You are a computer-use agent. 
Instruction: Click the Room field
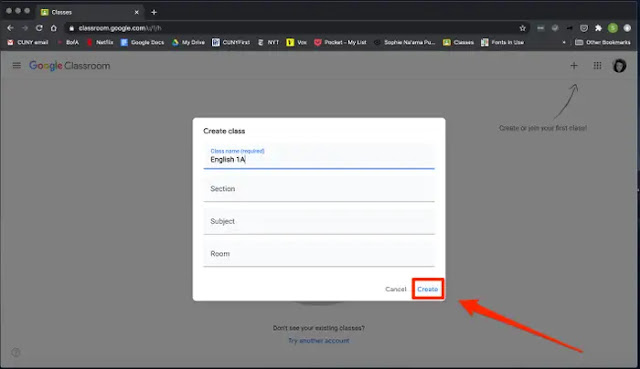[319, 254]
